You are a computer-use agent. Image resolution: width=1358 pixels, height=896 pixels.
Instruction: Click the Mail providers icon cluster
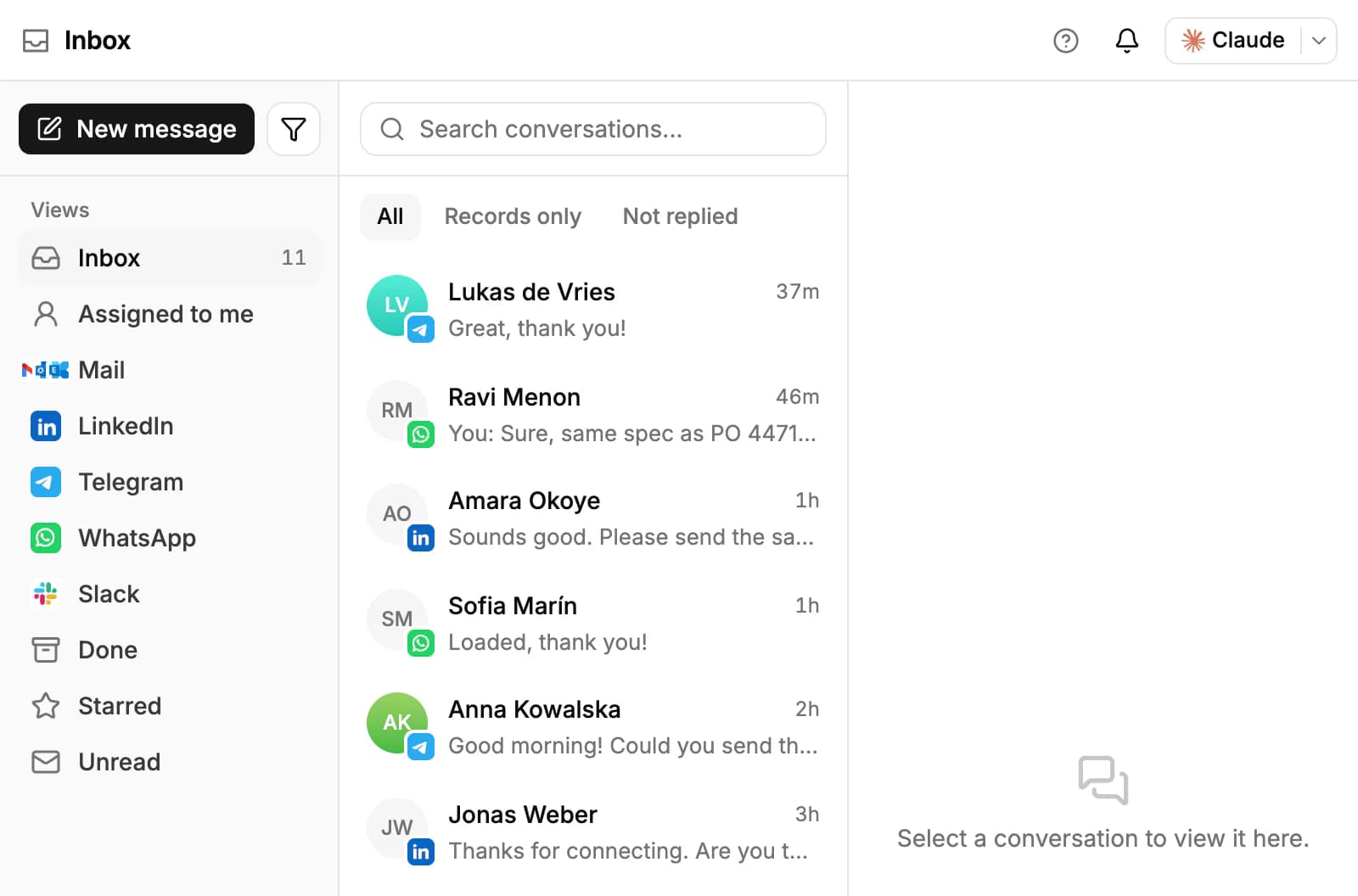(45, 370)
